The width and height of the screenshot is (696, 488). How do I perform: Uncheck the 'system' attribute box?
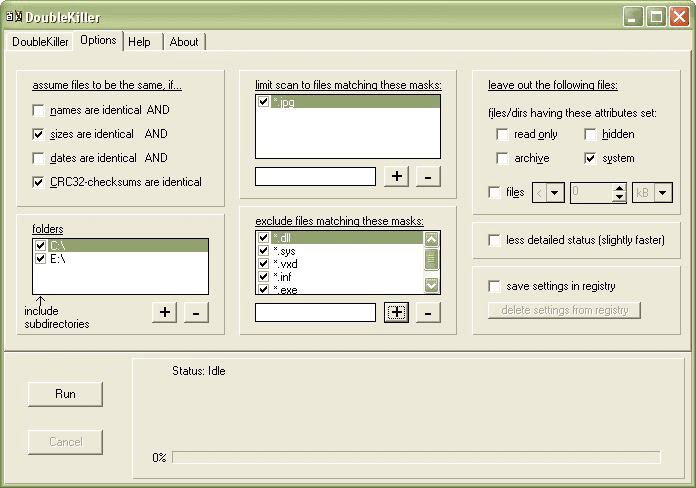[x=590, y=158]
